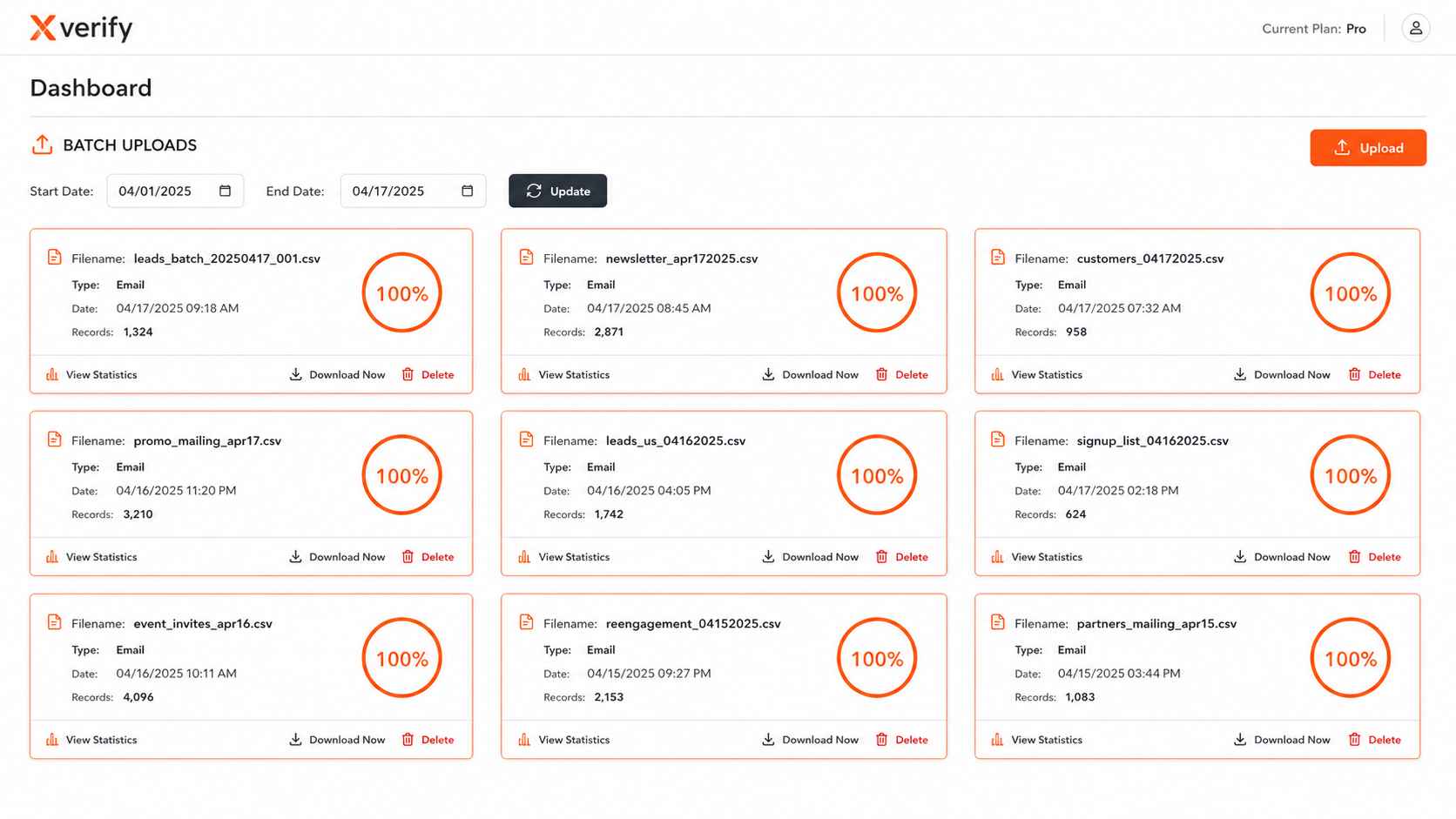Viewport: 1456px width, 819px height.
Task: Click the Xverify logo
Action: [81, 28]
